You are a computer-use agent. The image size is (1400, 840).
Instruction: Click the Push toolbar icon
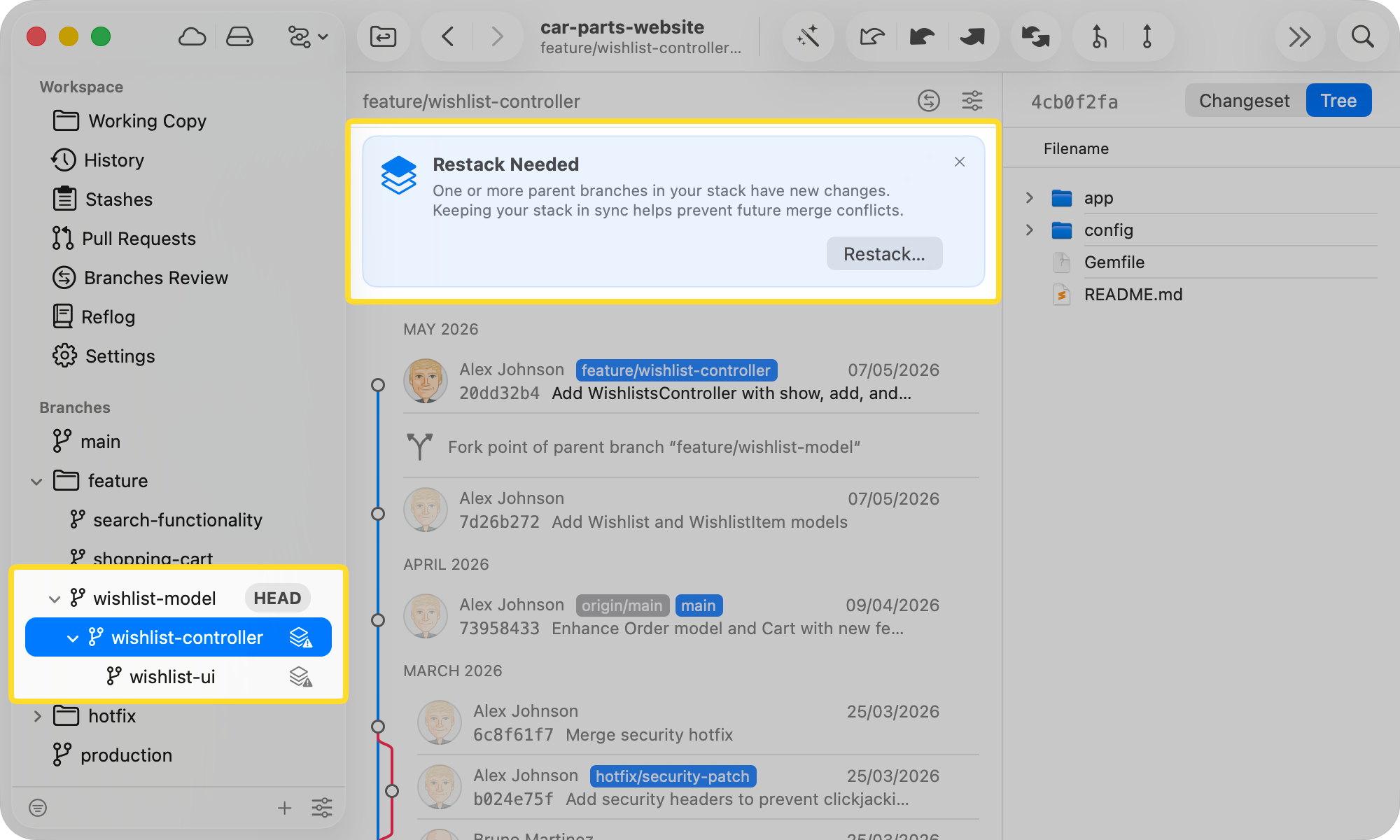972,36
